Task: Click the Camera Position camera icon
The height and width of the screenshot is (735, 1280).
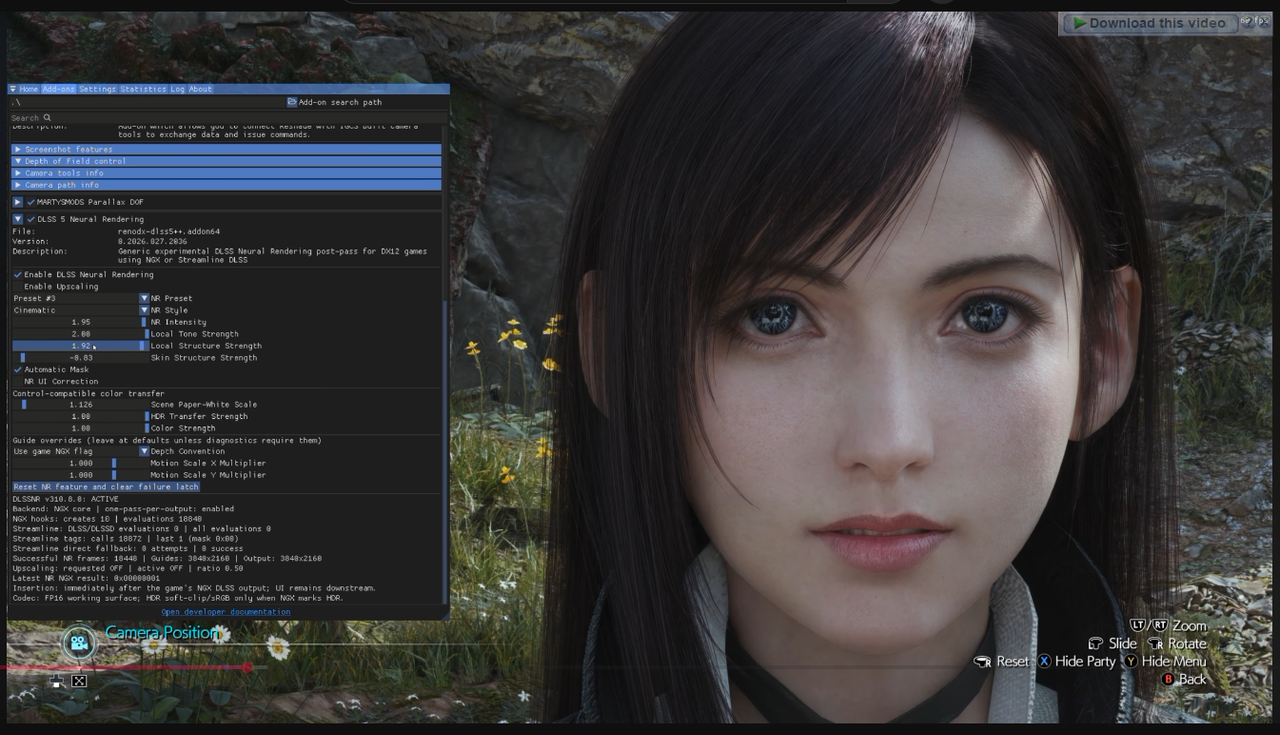Action: [80, 643]
